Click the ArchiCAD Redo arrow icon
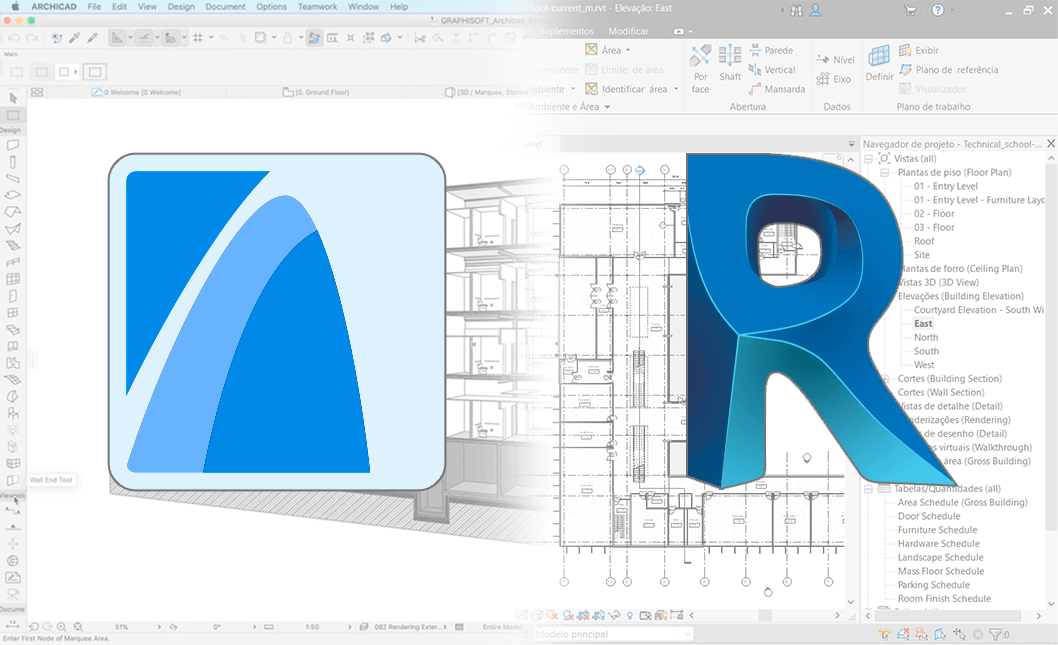The image size is (1058, 645). [33, 38]
